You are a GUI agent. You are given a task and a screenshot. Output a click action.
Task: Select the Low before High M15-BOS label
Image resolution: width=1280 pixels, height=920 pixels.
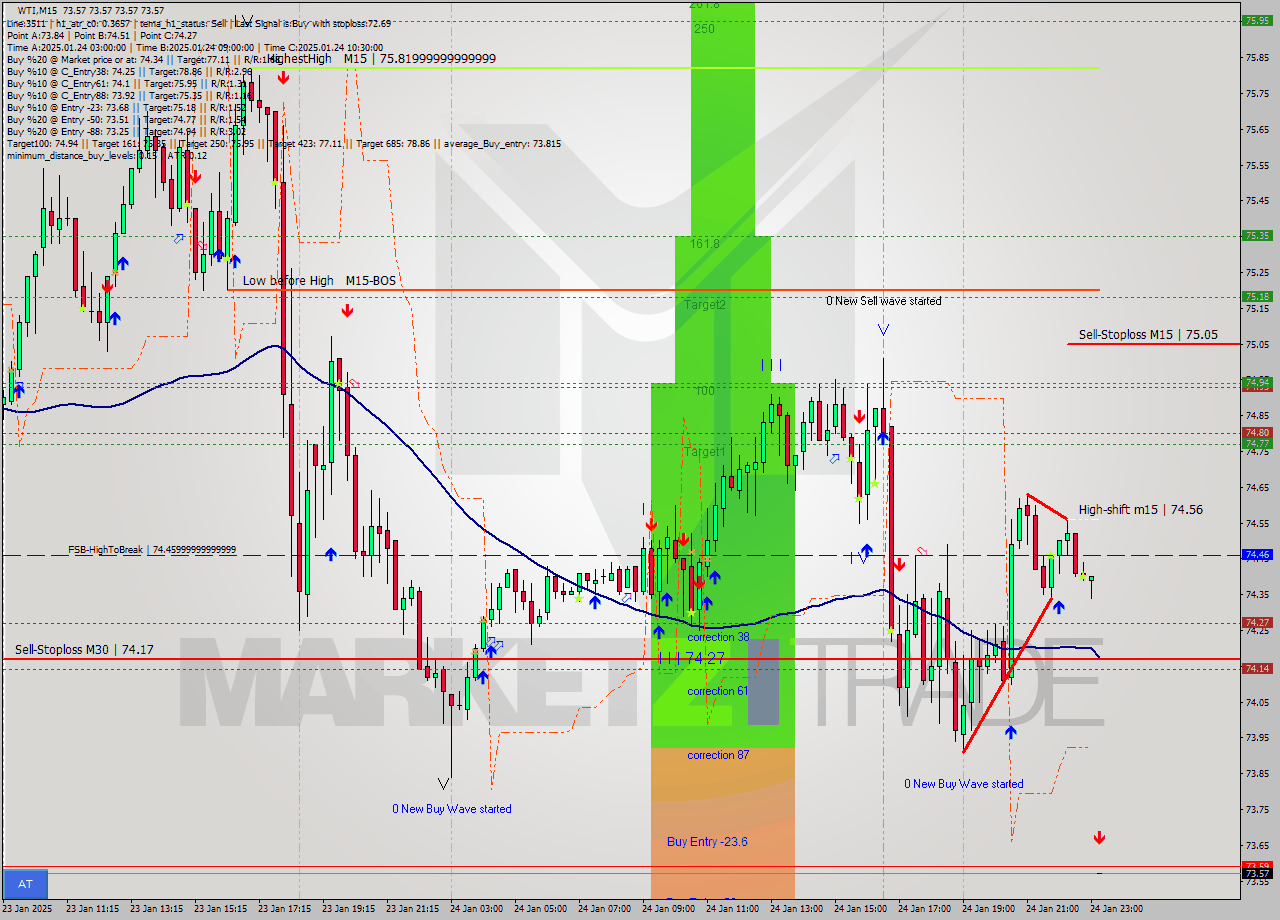pos(319,281)
